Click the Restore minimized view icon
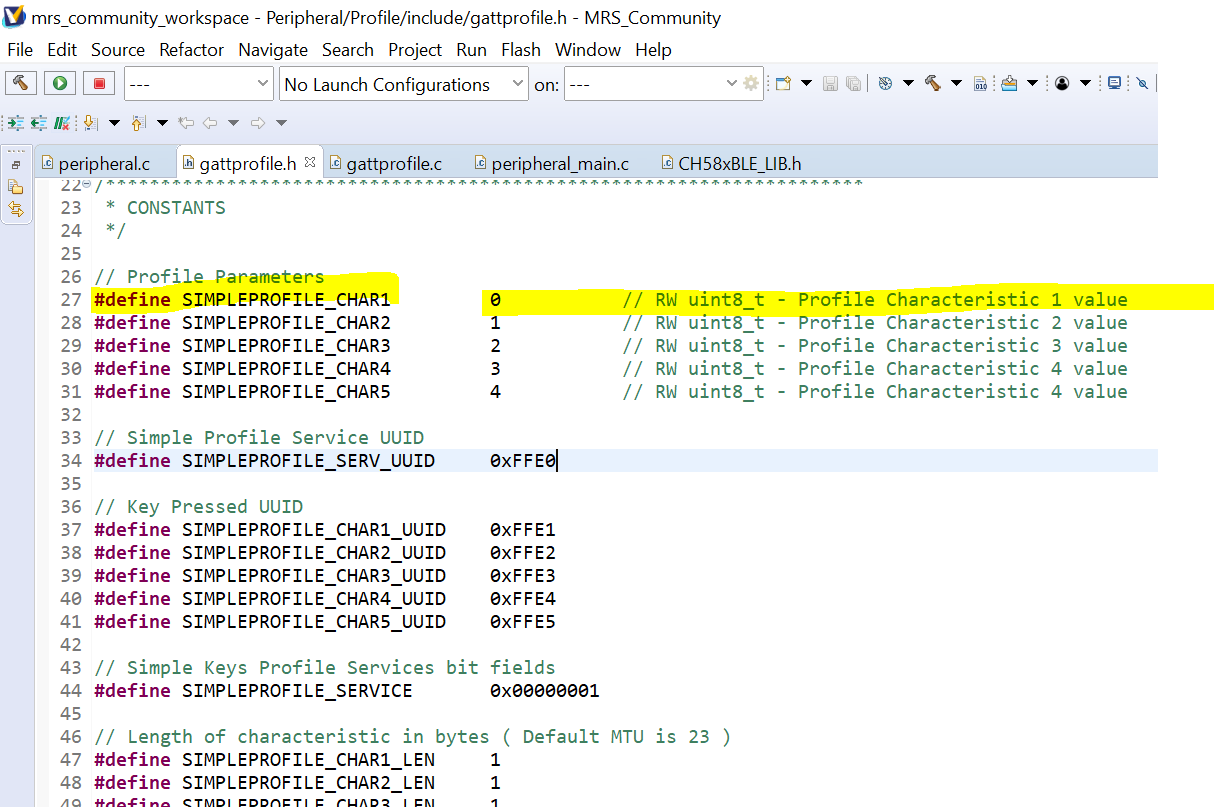This screenshot has width=1215, height=807. [x=16, y=164]
